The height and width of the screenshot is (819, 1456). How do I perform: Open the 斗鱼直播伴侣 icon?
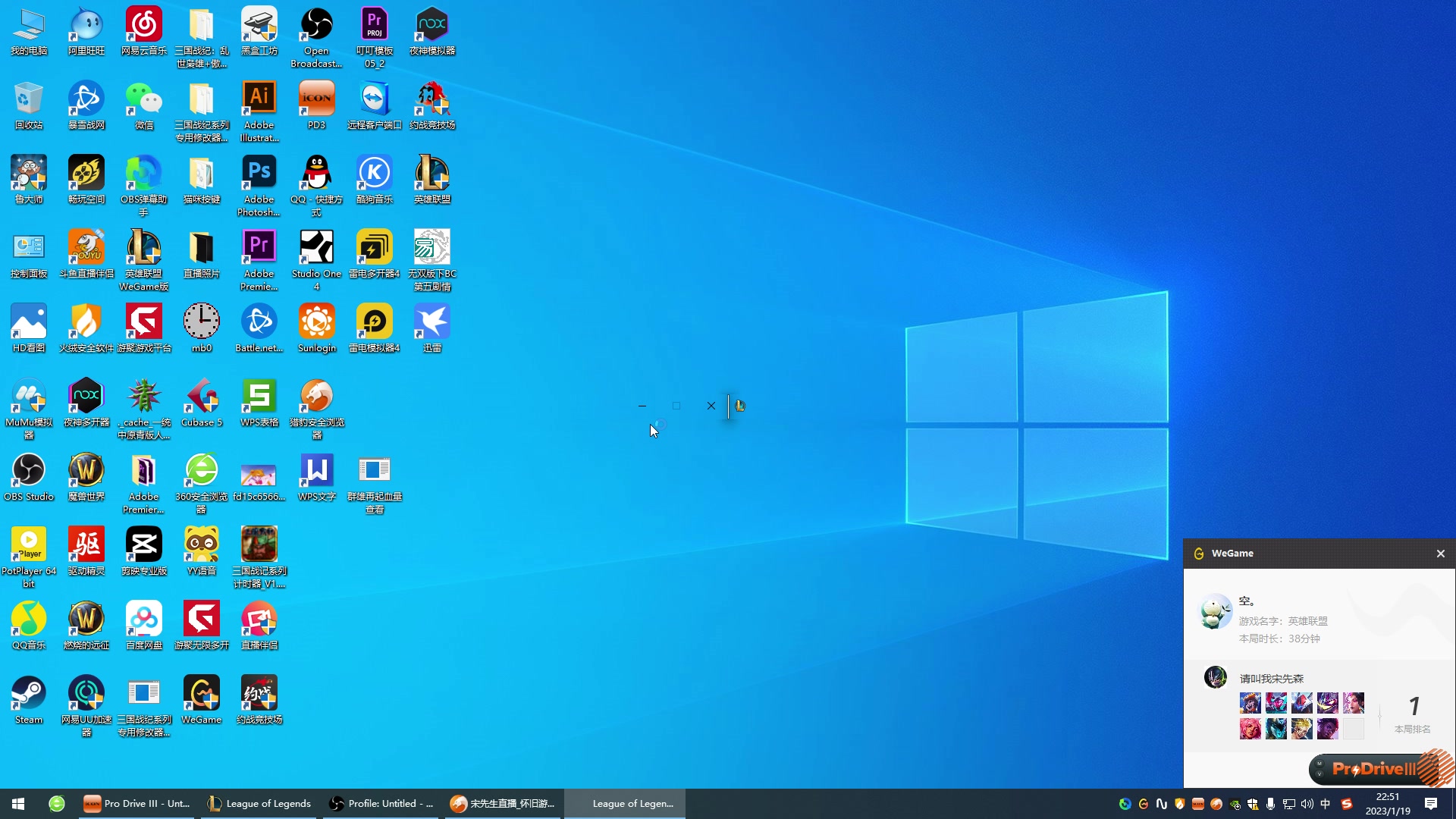86,247
